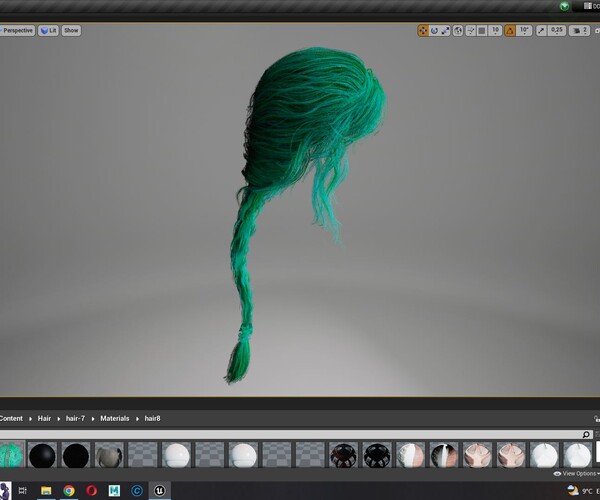Open grid snap size dropdown showing 10
Image resolution: width=600 pixels, height=500 pixels.
[495, 31]
